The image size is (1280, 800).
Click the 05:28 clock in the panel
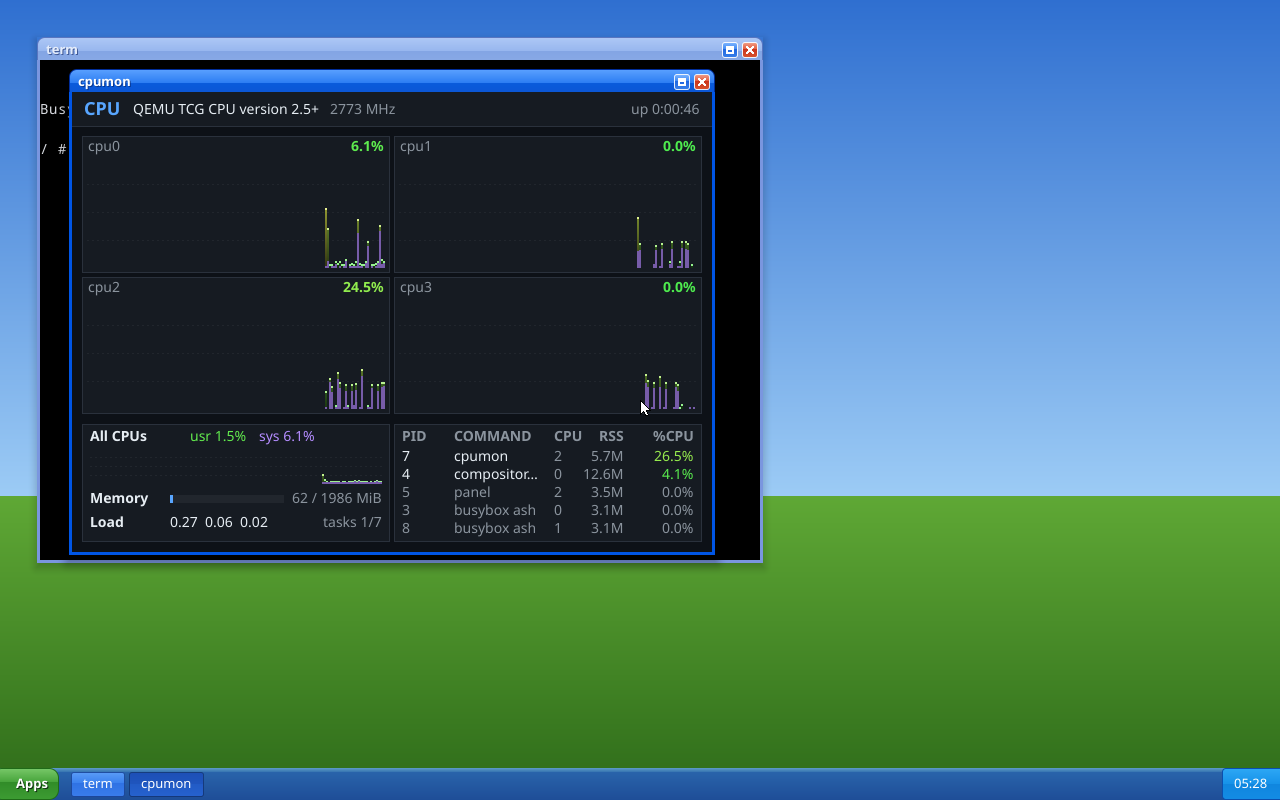1250,784
